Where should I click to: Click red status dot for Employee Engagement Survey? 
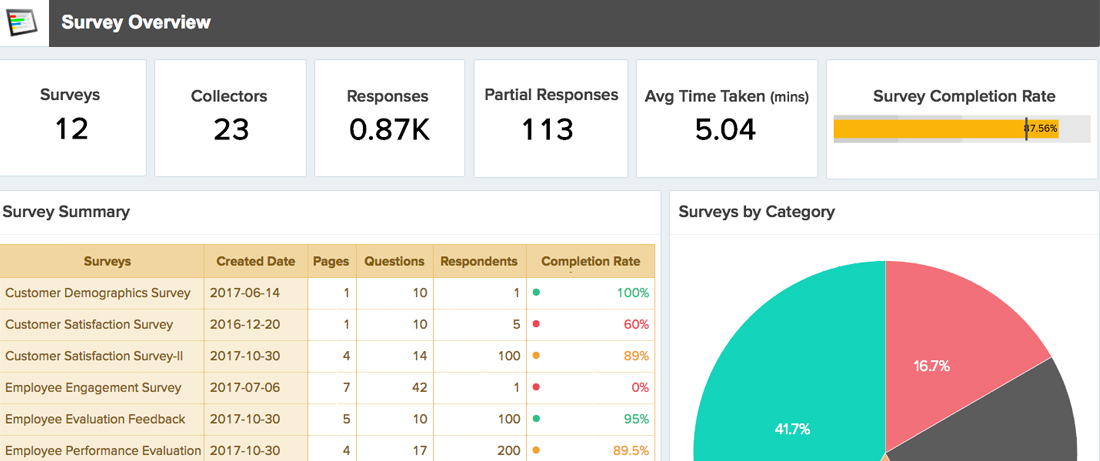[536, 386]
